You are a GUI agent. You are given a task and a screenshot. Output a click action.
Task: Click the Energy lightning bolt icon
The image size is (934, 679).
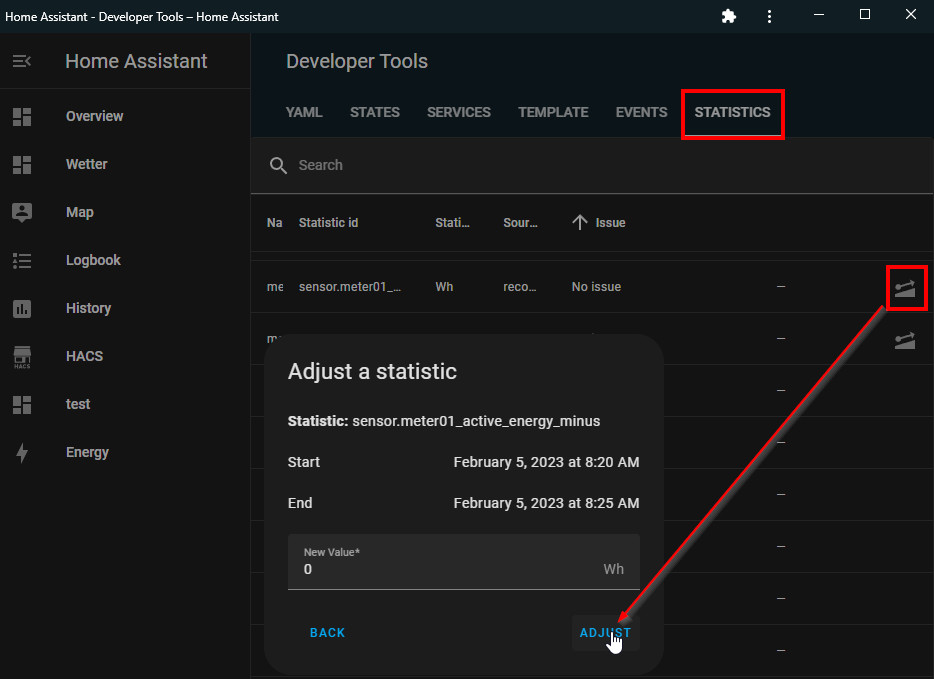point(22,452)
